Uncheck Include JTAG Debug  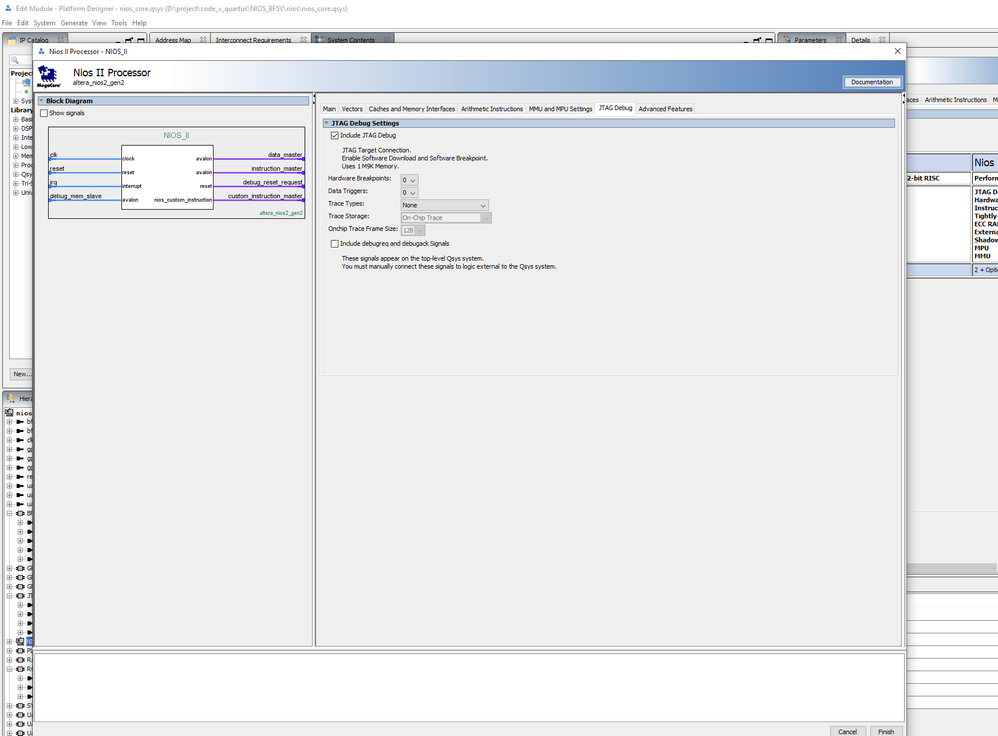tap(335, 136)
